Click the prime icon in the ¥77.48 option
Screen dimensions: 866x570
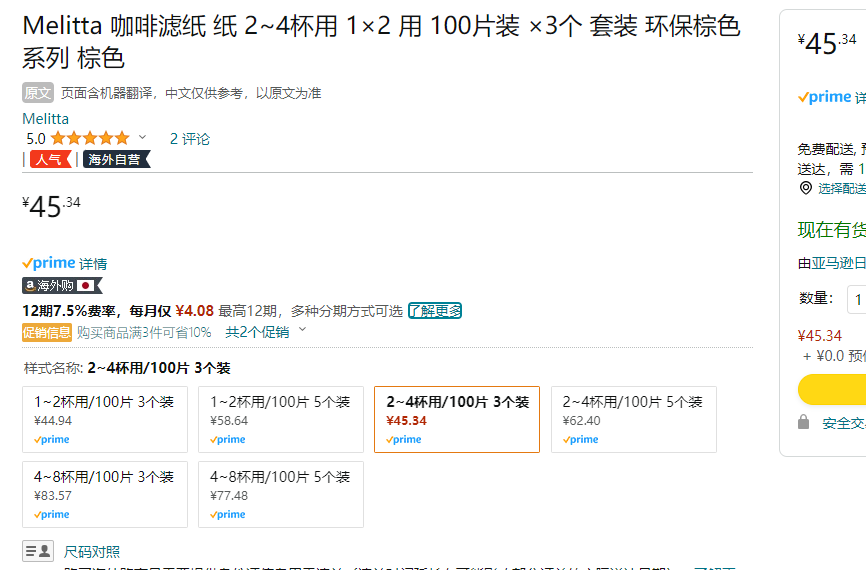point(228,515)
